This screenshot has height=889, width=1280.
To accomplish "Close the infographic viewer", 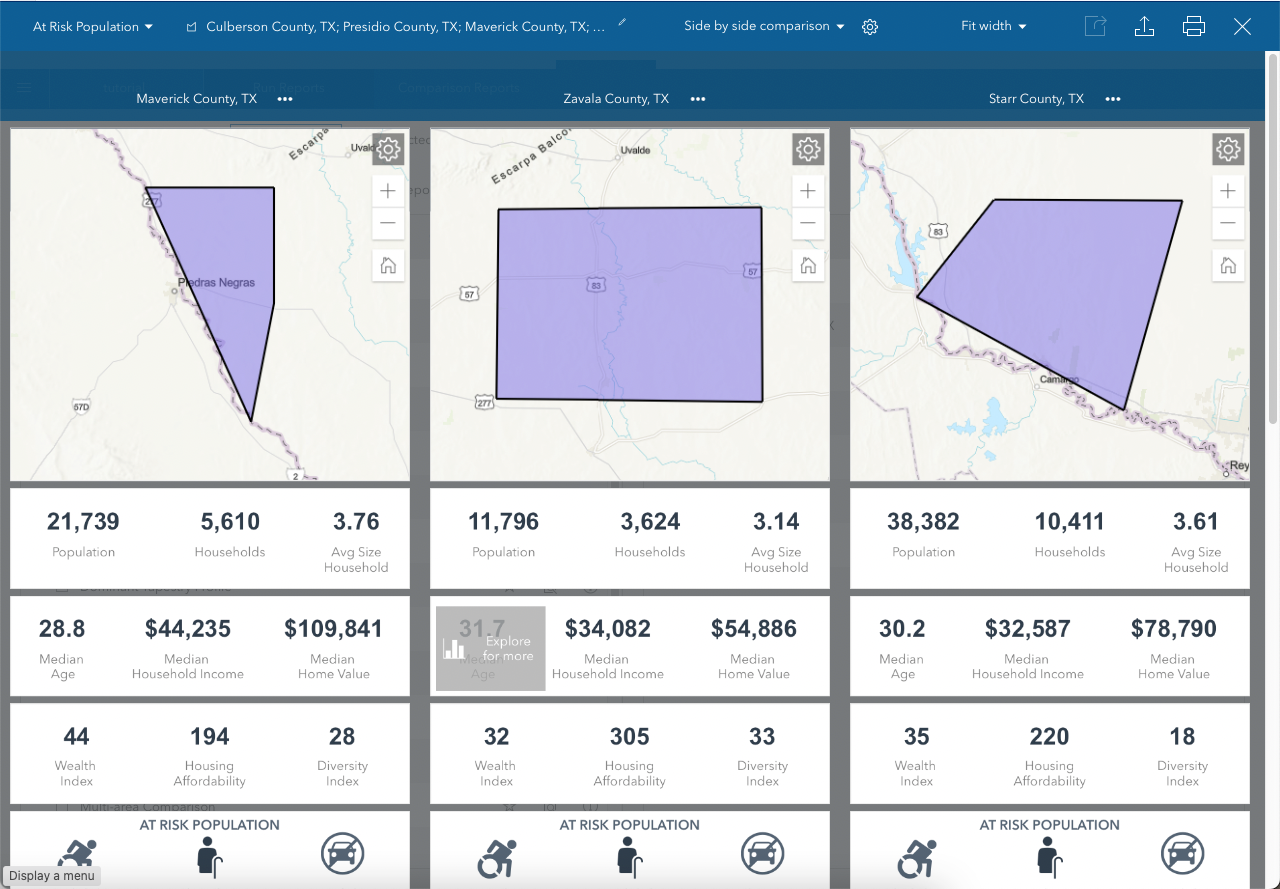I will click(x=1242, y=27).
